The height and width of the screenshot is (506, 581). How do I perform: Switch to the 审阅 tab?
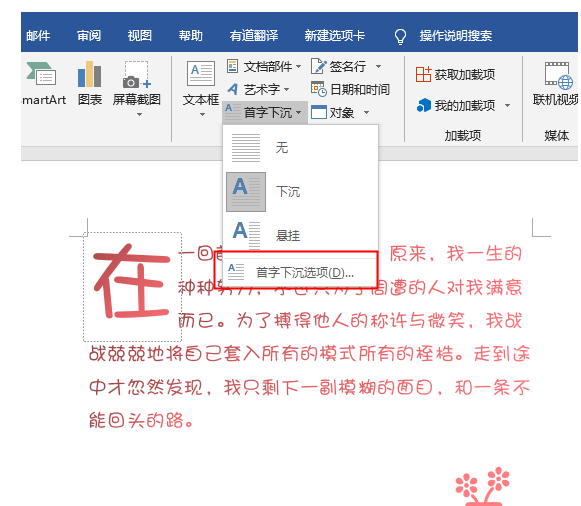pos(89,36)
